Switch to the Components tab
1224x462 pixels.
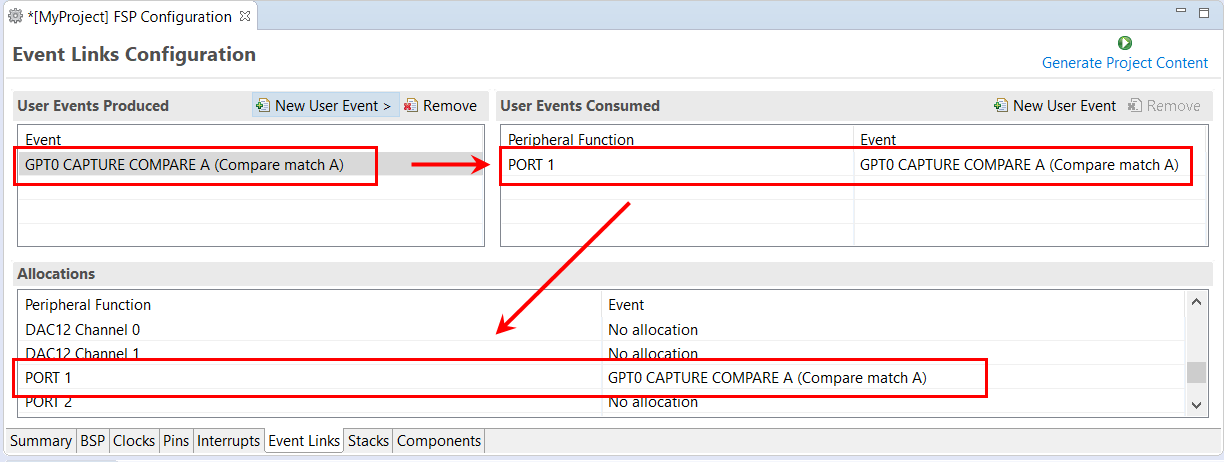[x=439, y=441]
